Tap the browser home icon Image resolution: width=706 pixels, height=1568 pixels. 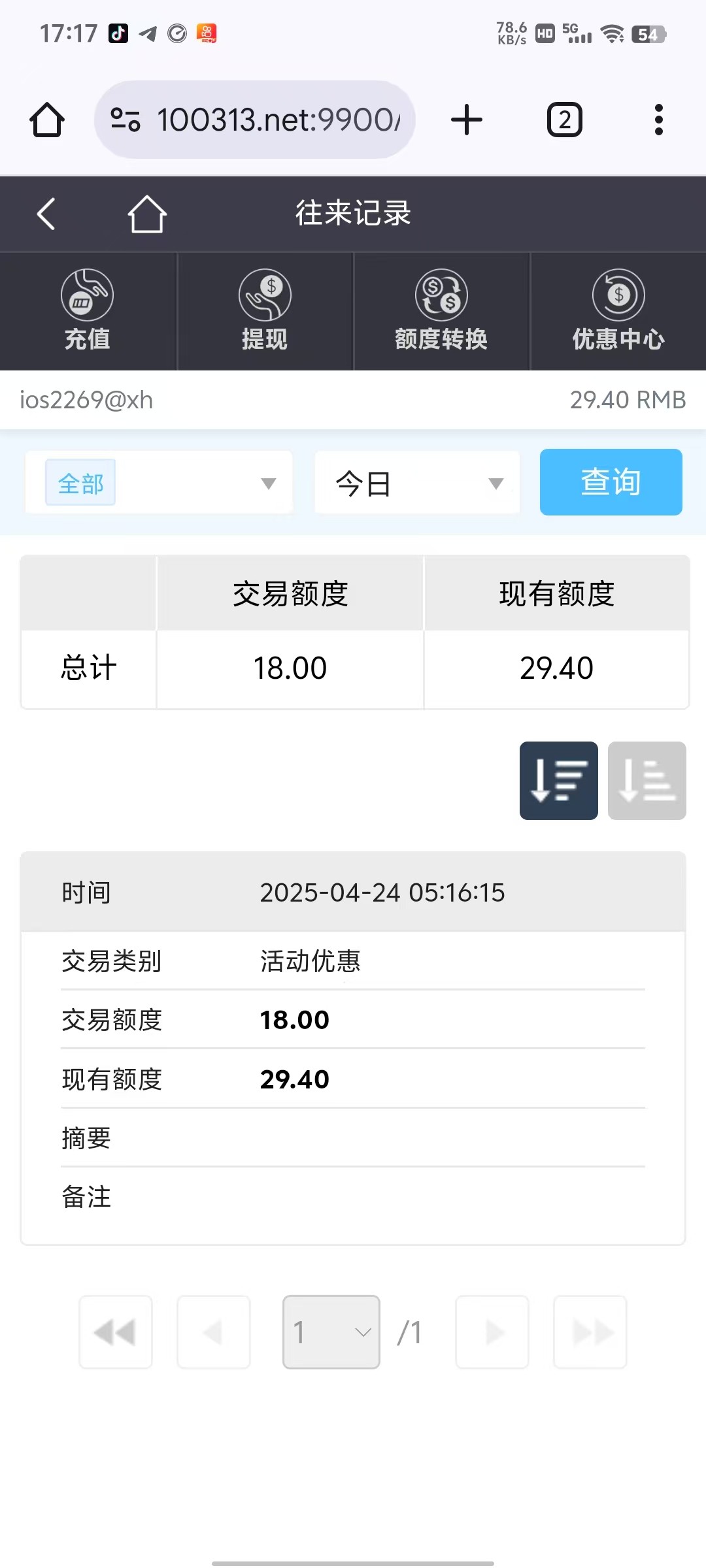(x=47, y=120)
